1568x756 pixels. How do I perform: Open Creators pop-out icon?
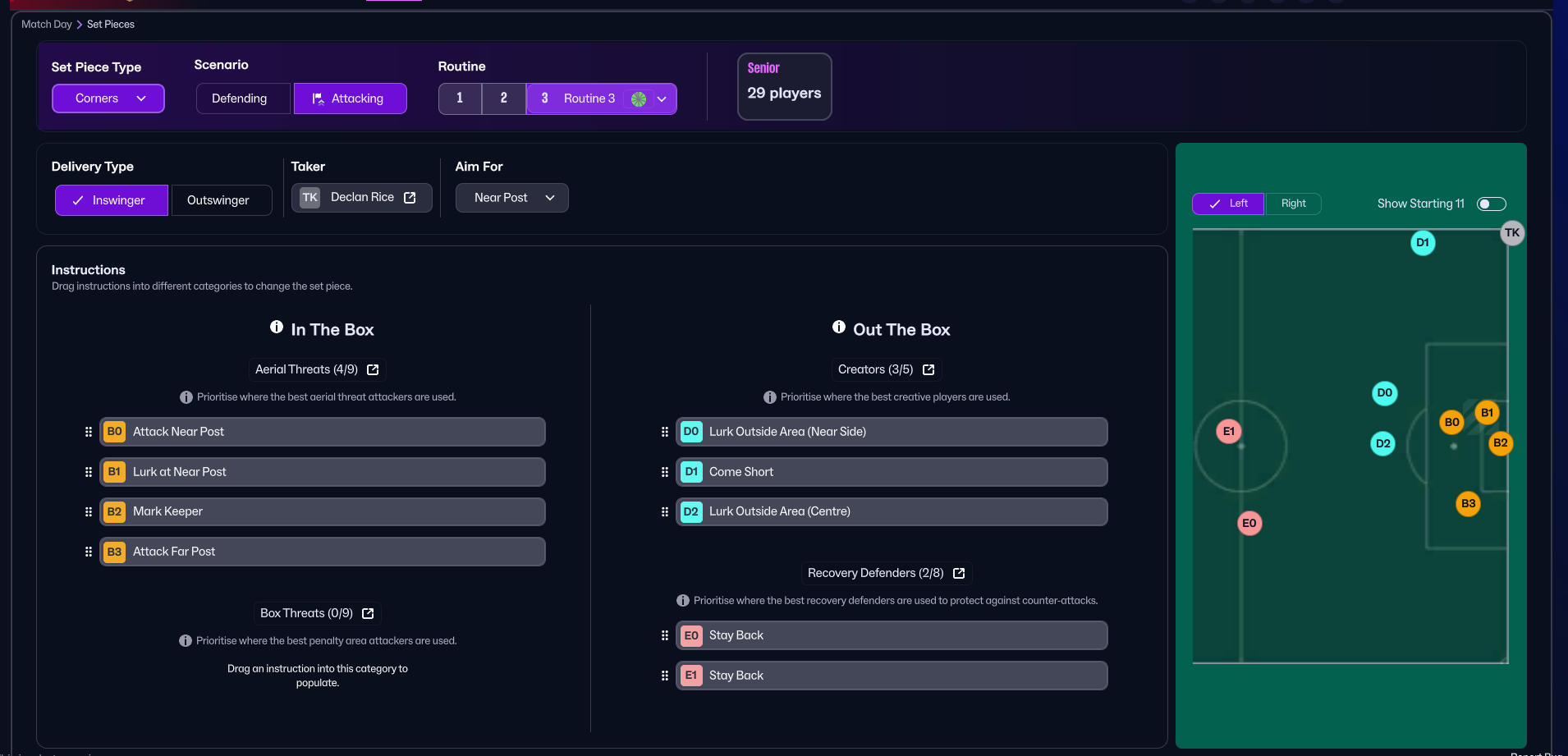pos(928,370)
